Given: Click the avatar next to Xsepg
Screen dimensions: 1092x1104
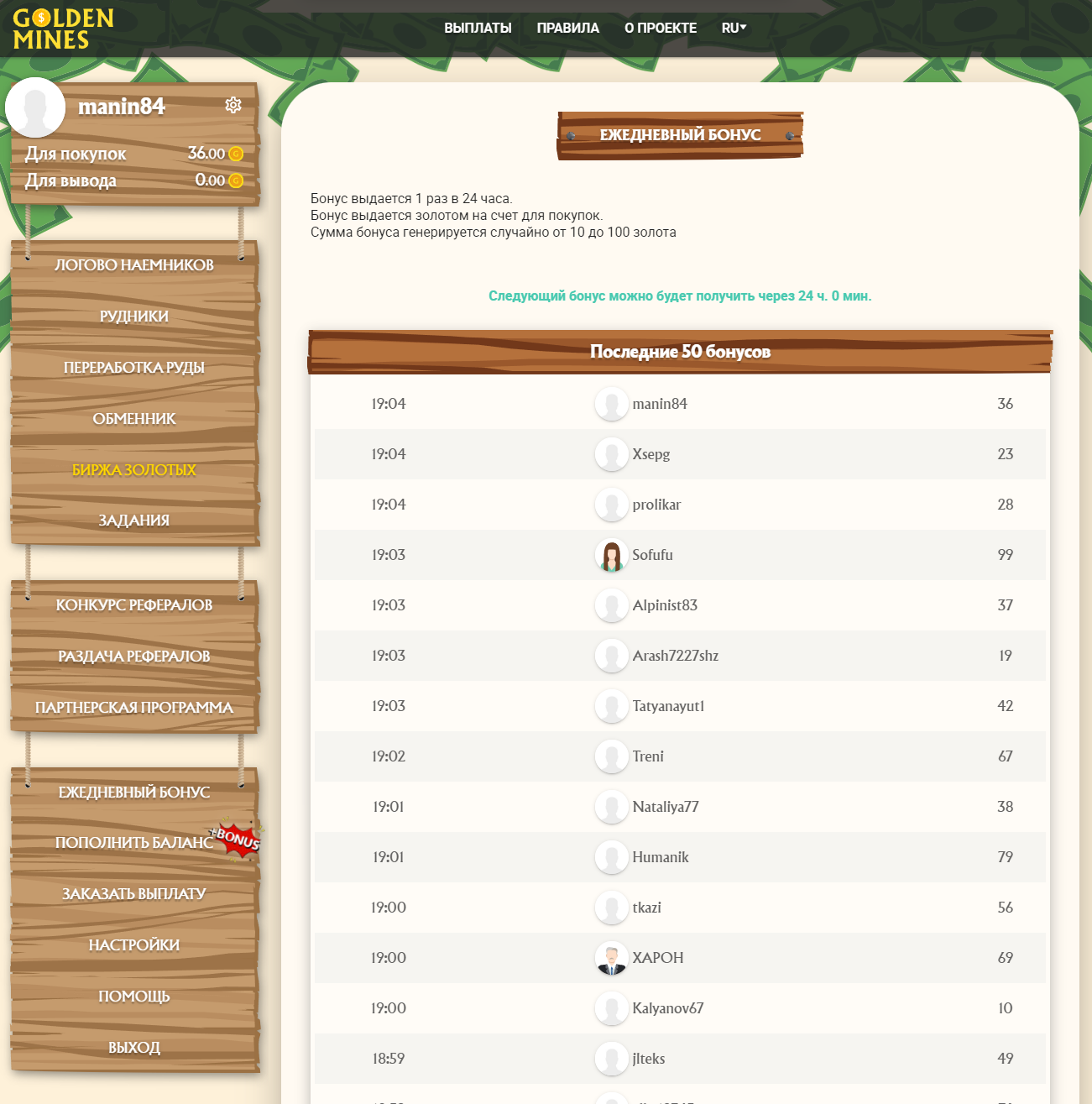Looking at the screenshot, I should pos(612,454).
